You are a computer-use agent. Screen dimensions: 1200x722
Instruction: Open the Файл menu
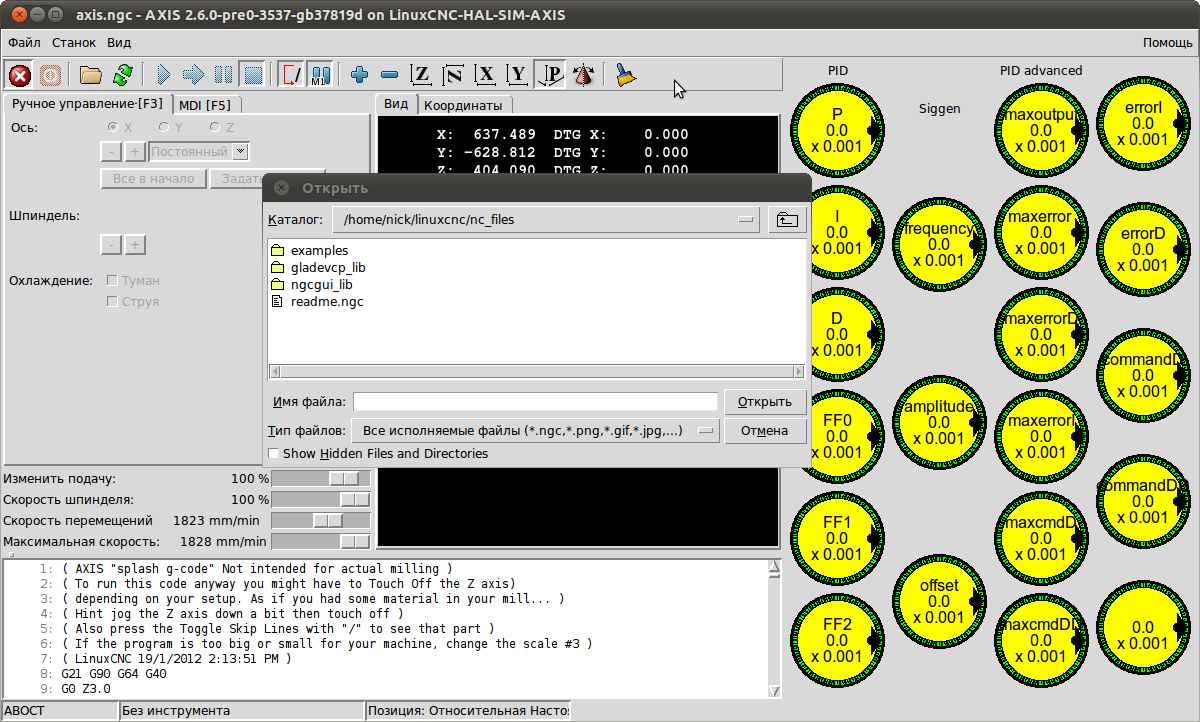tap(24, 43)
